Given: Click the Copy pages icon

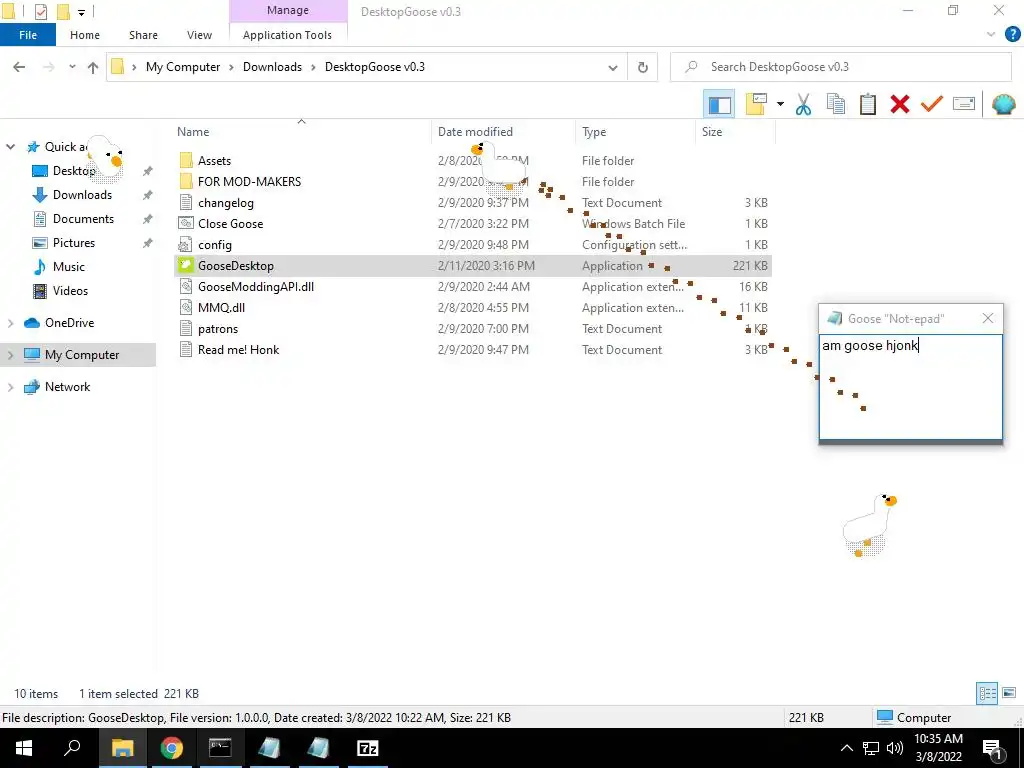Looking at the screenshot, I should (836, 104).
